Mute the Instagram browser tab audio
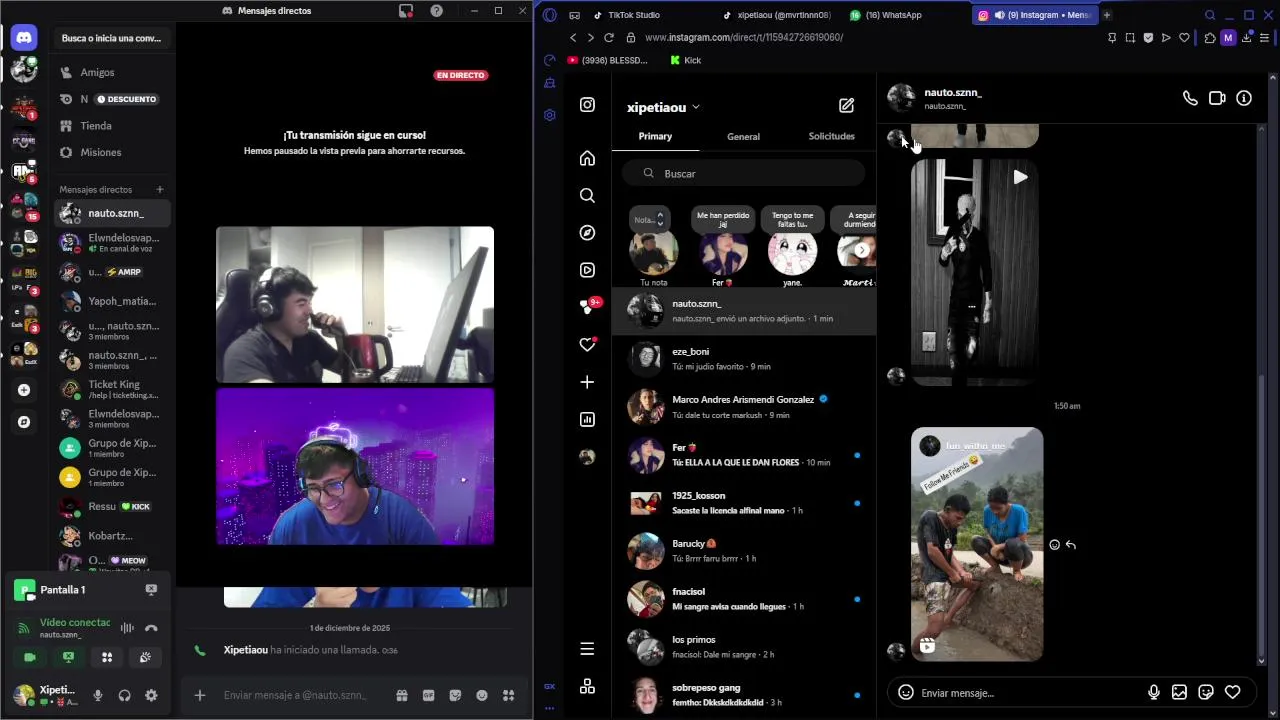 tap(1000, 15)
